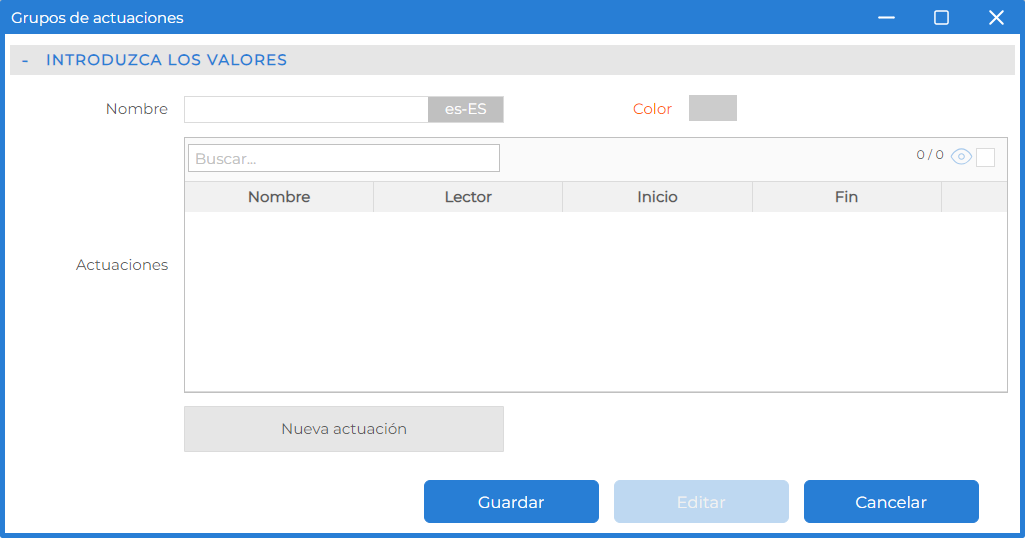Open the es-ES language selector
Image resolution: width=1025 pixels, height=538 pixels.
click(x=465, y=109)
